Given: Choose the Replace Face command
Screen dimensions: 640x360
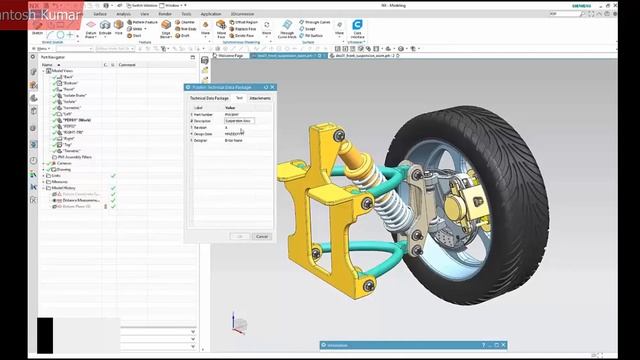Looking at the screenshot, I should 243,29.
